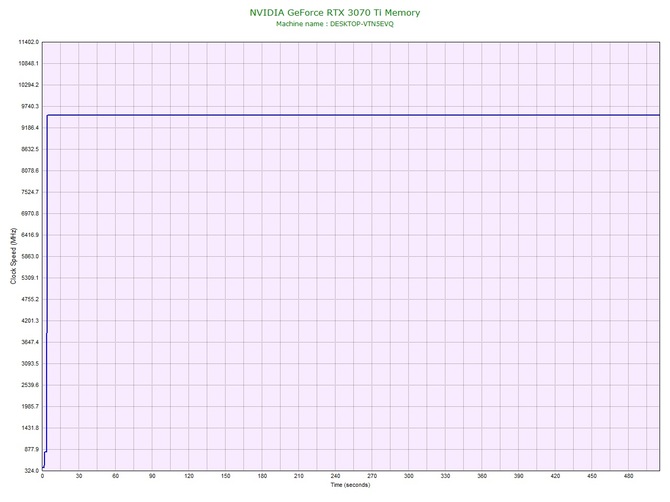
Task: Click the blue memory clock plateau line
Action: tap(353, 115)
